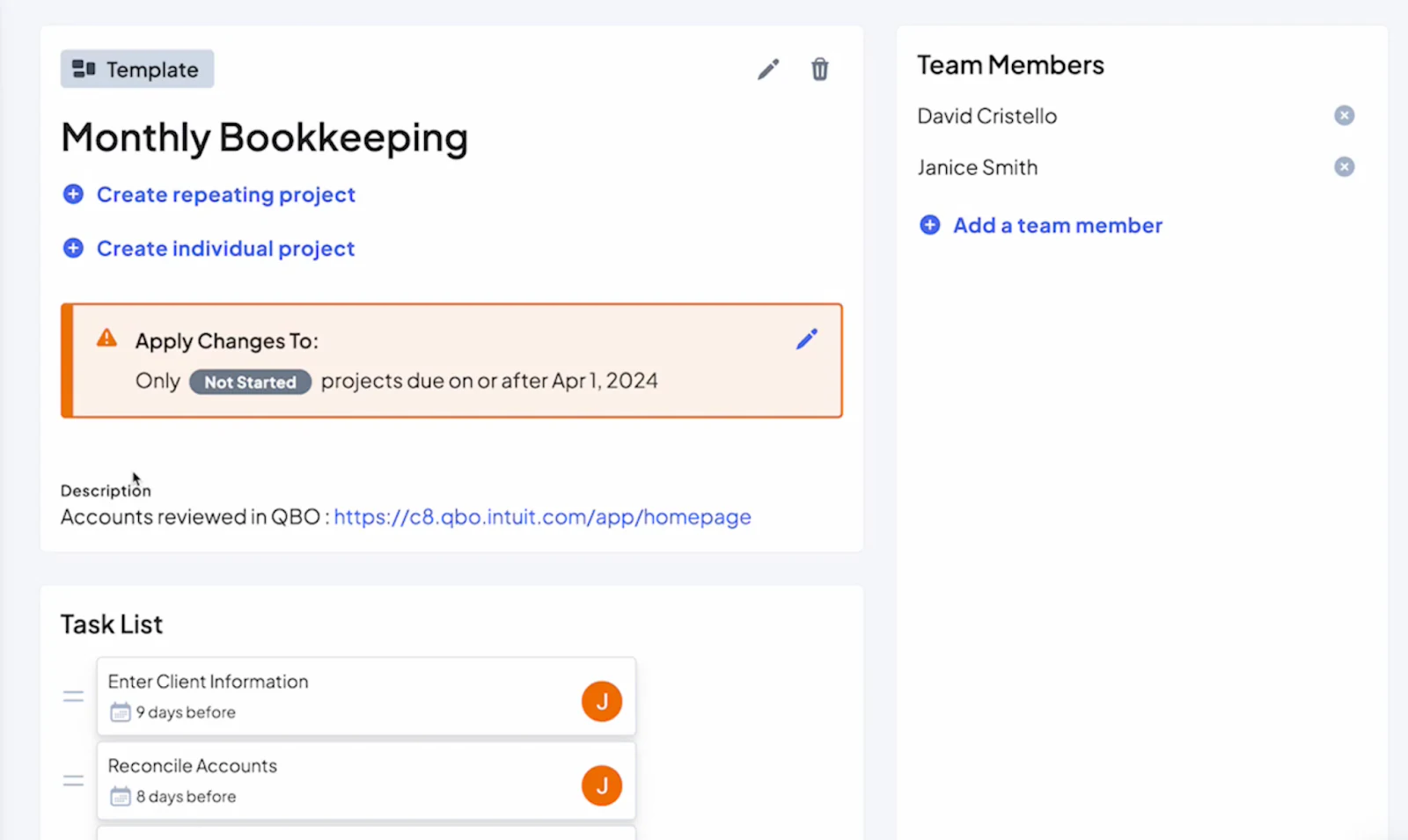1408x840 pixels.
Task: Click the assignee avatar J on Enter Client Information
Action: click(x=602, y=701)
